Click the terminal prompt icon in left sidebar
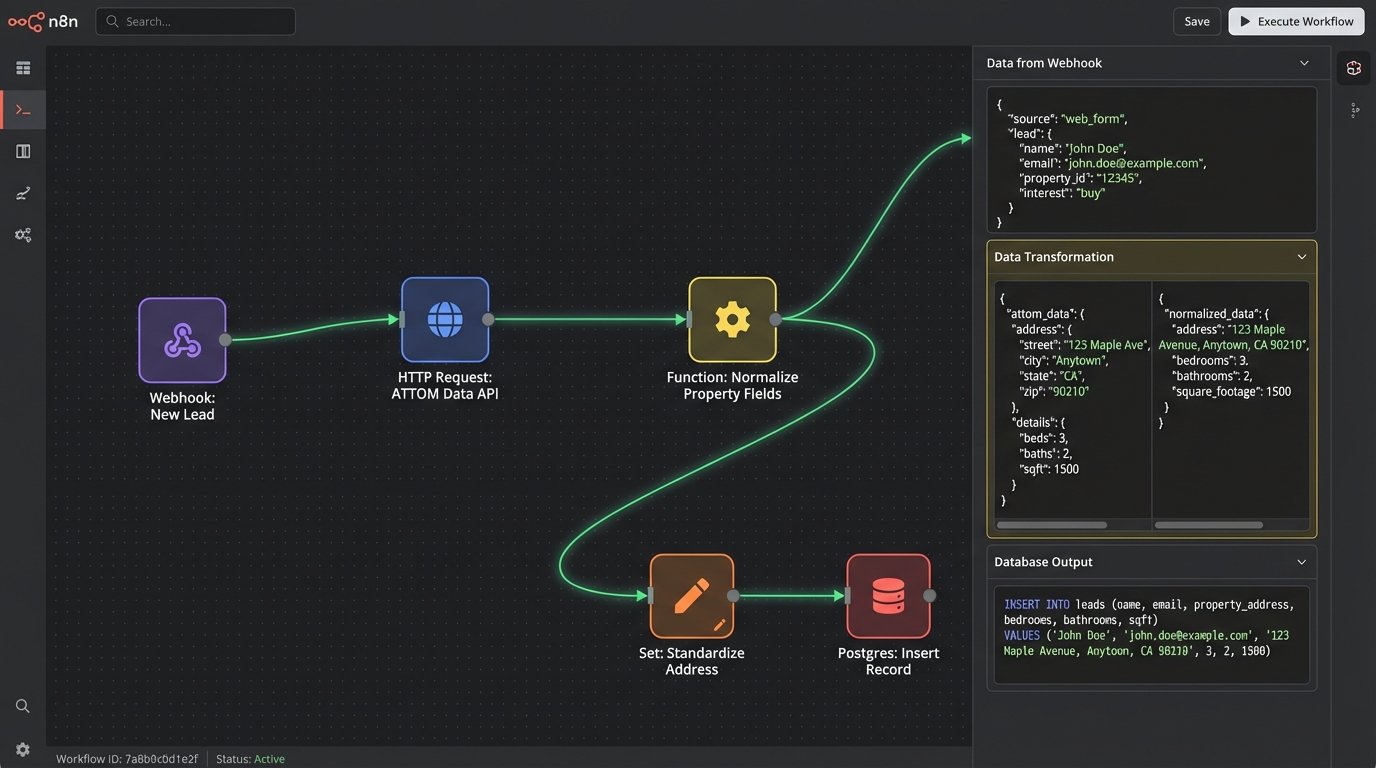This screenshot has height=768, width=1376. (23, 110)
